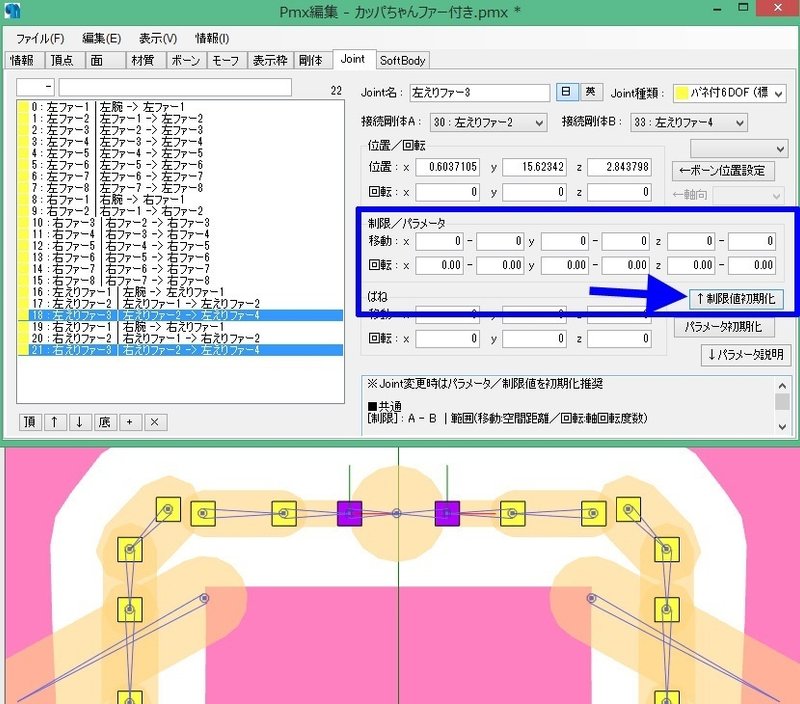The image size is (800, 704).
Task: Click the ↑制限値初期化 button
Action: pos(736,299)
